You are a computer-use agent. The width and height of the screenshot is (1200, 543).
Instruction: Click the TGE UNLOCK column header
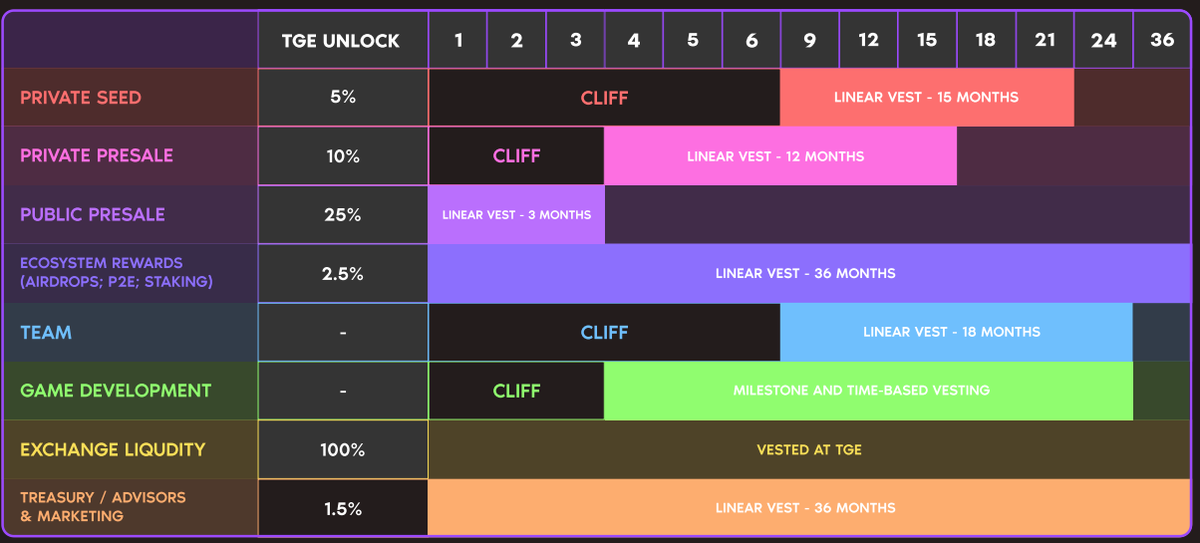[342, 41]
